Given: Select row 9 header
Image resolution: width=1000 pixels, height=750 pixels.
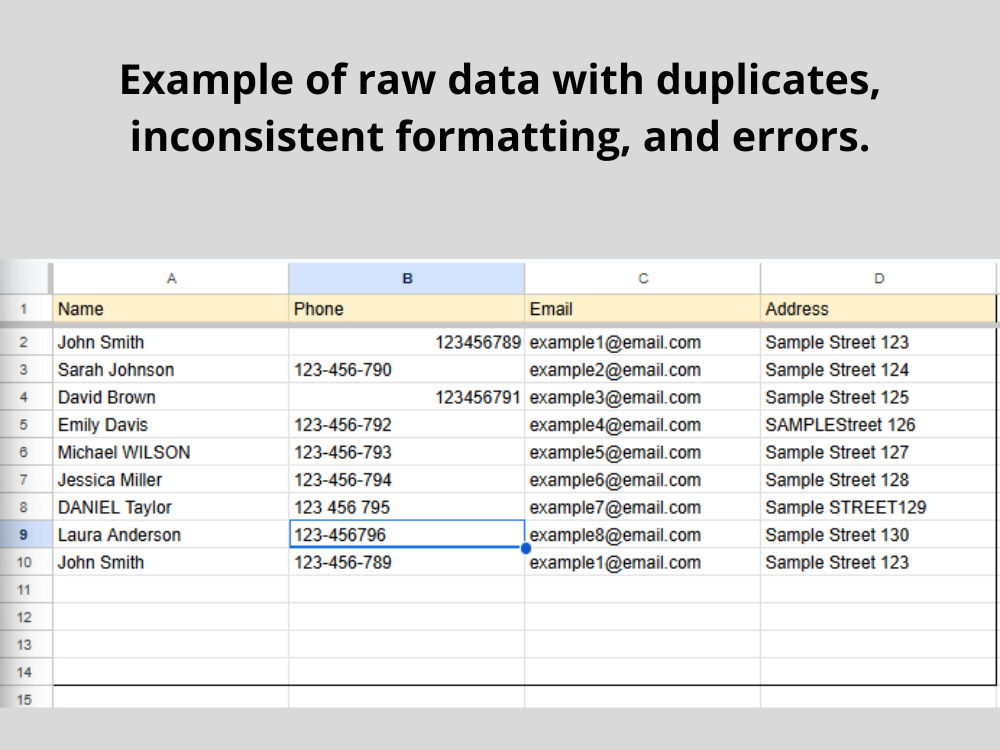Looking at the screenshot, I should (26, 534).
